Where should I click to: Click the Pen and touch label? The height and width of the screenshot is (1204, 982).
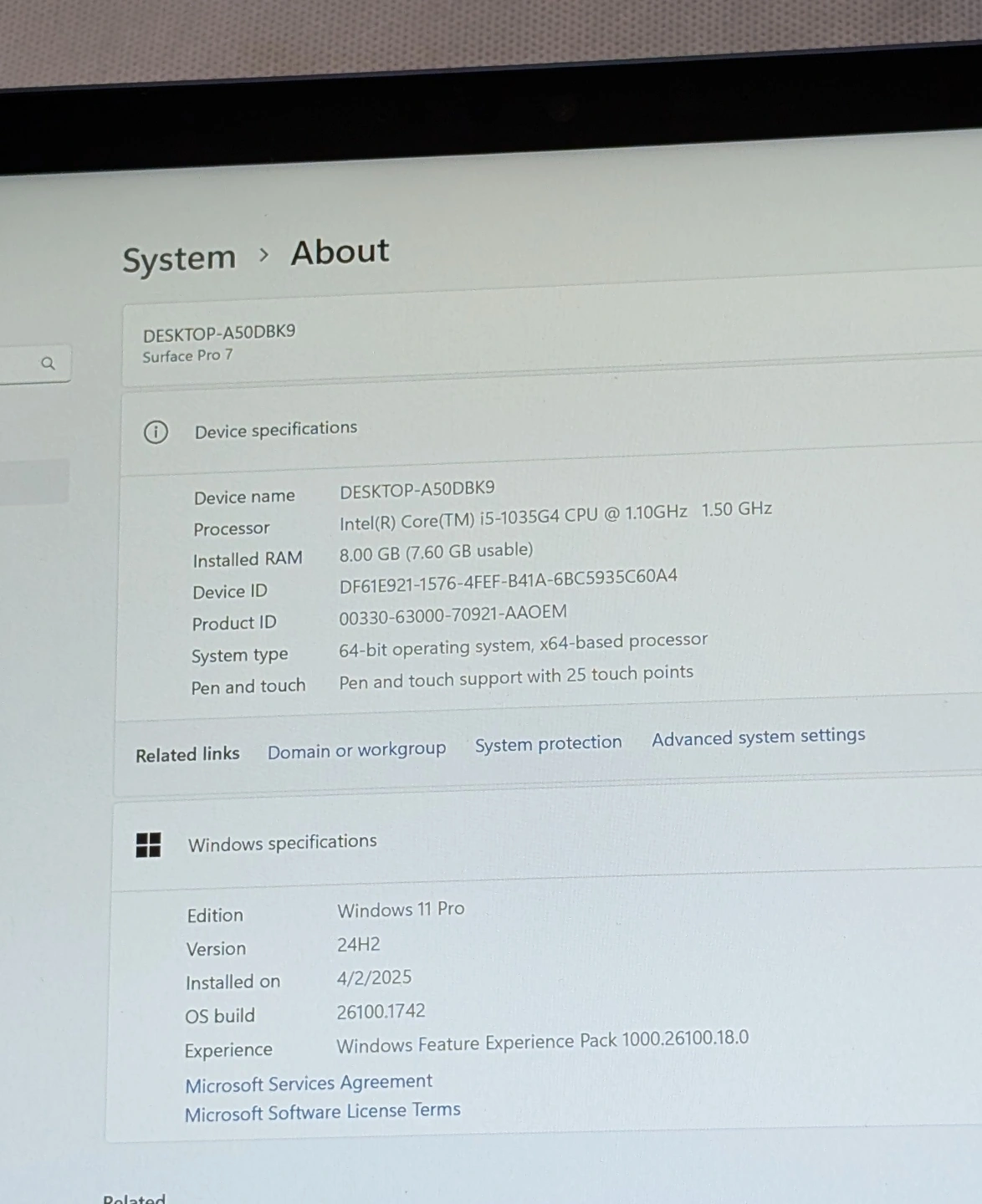pos(248,687)
